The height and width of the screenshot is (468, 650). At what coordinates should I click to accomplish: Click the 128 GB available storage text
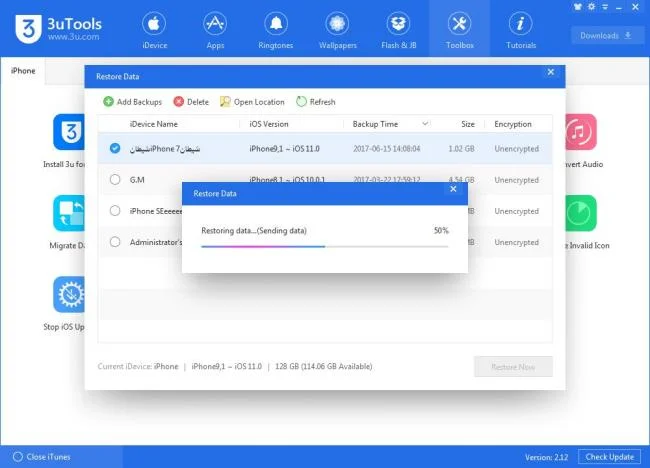(x=323, y=366)
